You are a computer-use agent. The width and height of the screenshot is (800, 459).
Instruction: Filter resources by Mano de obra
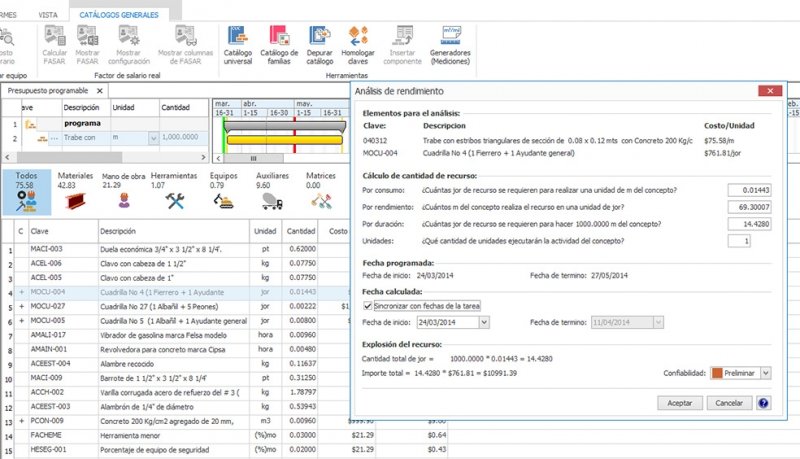(125, 198)
